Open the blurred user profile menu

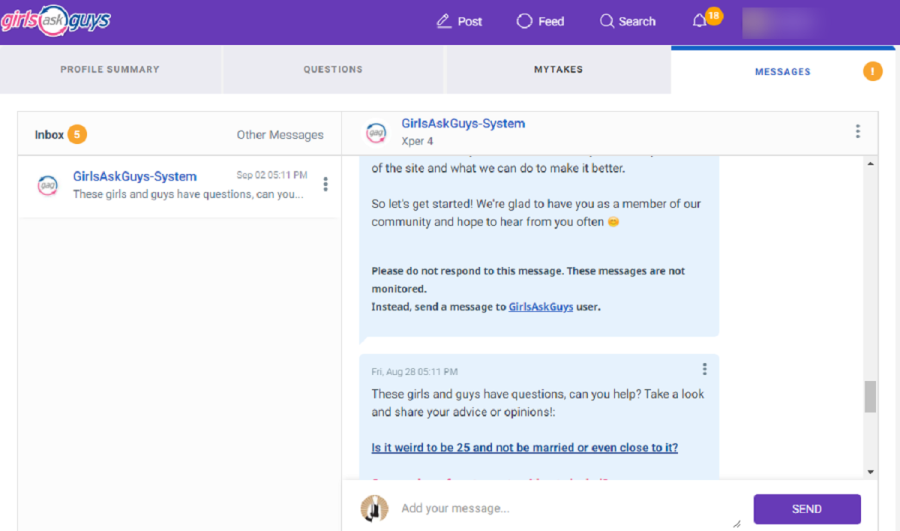pos(782,23)
